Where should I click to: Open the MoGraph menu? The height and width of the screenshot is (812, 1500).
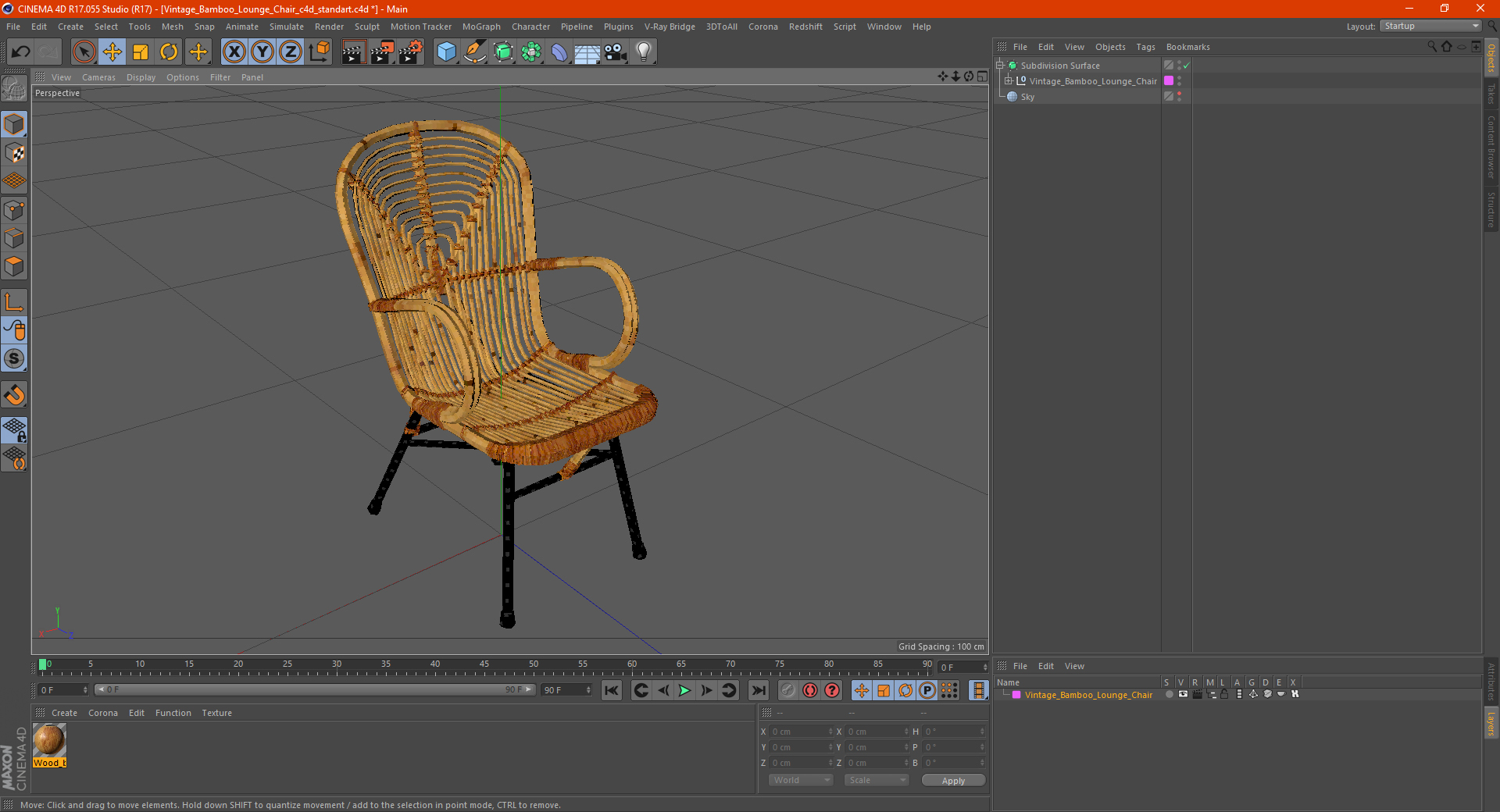pyautogui.click(x=481, y=27)
